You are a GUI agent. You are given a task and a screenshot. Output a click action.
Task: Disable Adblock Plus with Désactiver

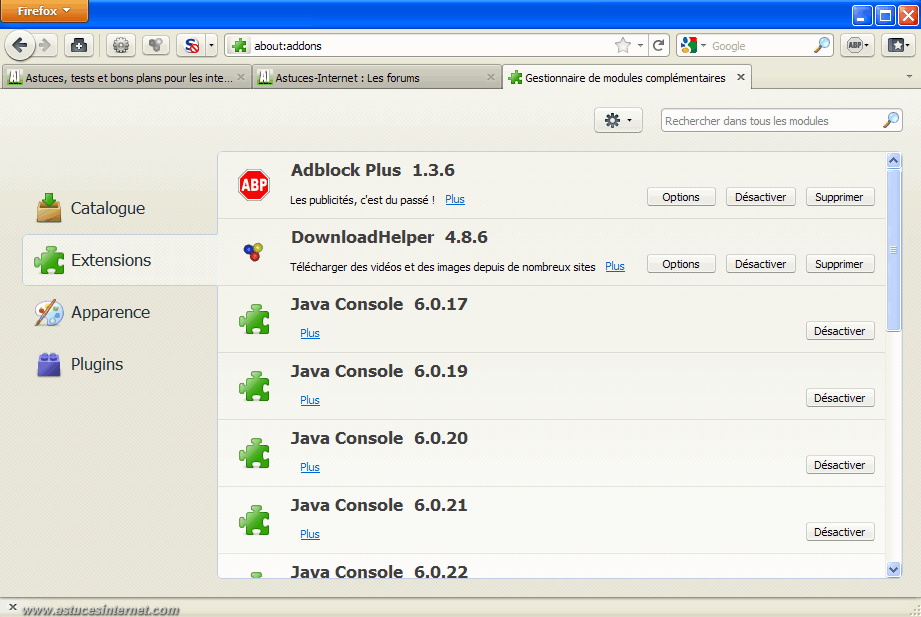coord(761,197)
